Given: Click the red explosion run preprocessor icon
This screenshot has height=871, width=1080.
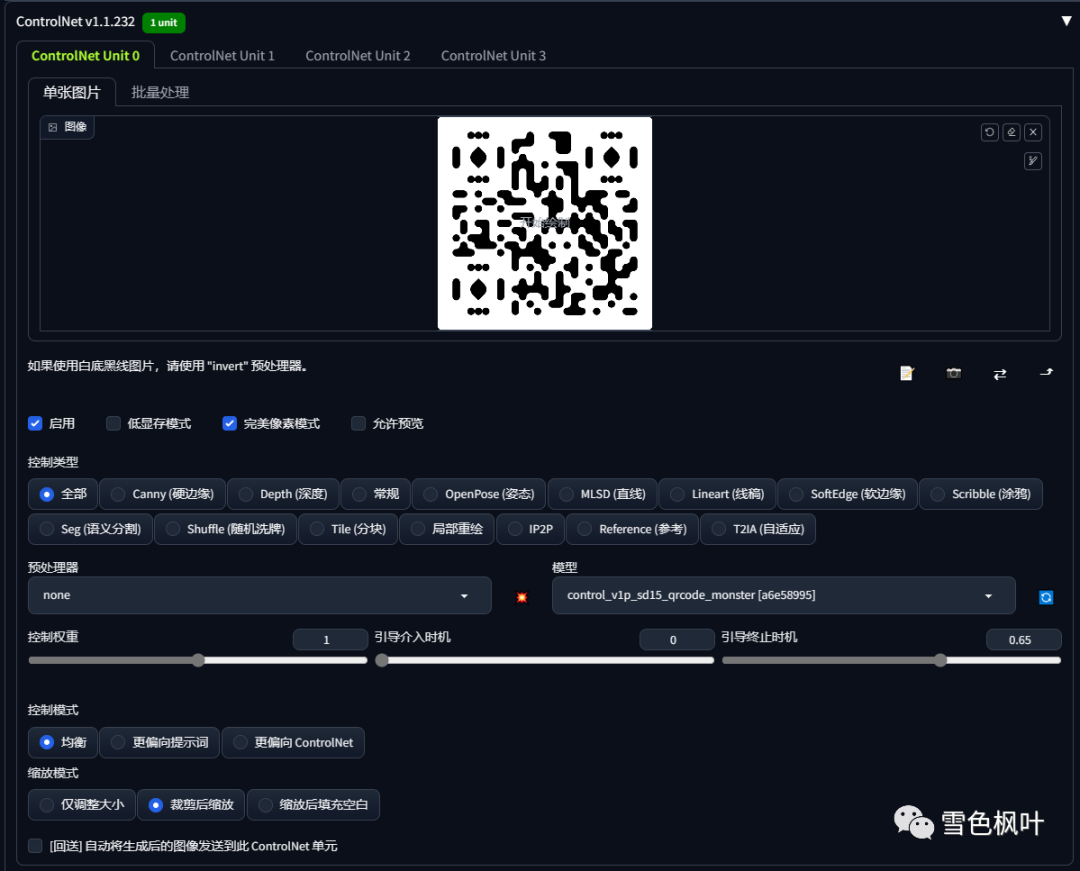Looking at the screenshot, I should [x=521, y=597].
